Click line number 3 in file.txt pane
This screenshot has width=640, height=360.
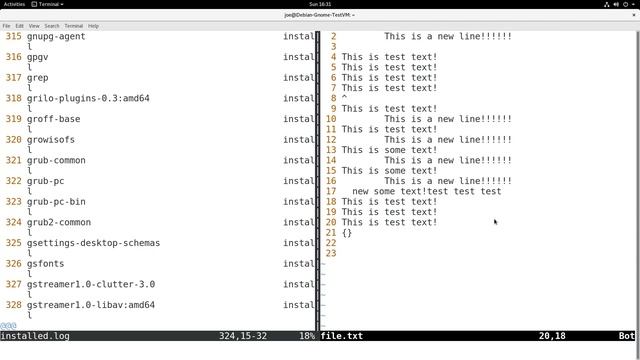334,47
